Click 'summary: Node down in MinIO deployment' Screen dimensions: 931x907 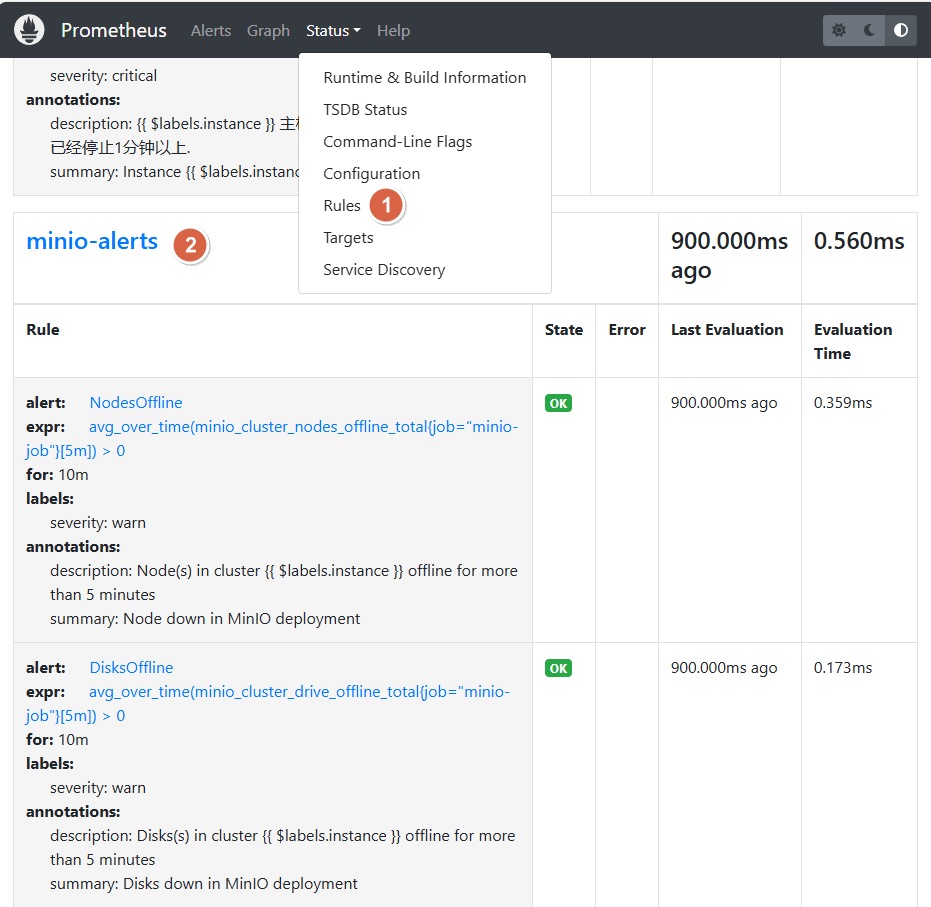click(205, 619)
